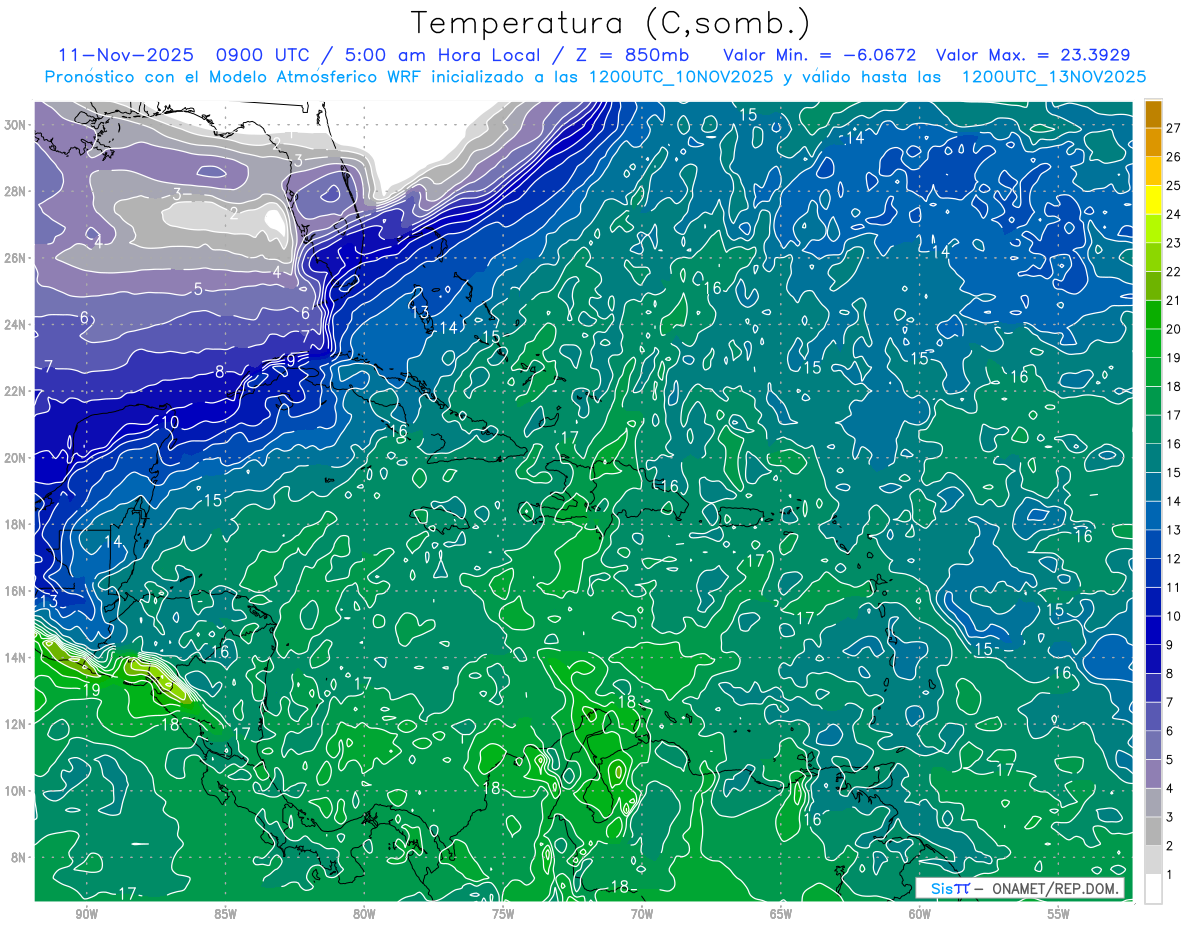Click the "Valor Min. = -6.0672" text
This screenshot has height=927, width=1200.
pos(819,55)
